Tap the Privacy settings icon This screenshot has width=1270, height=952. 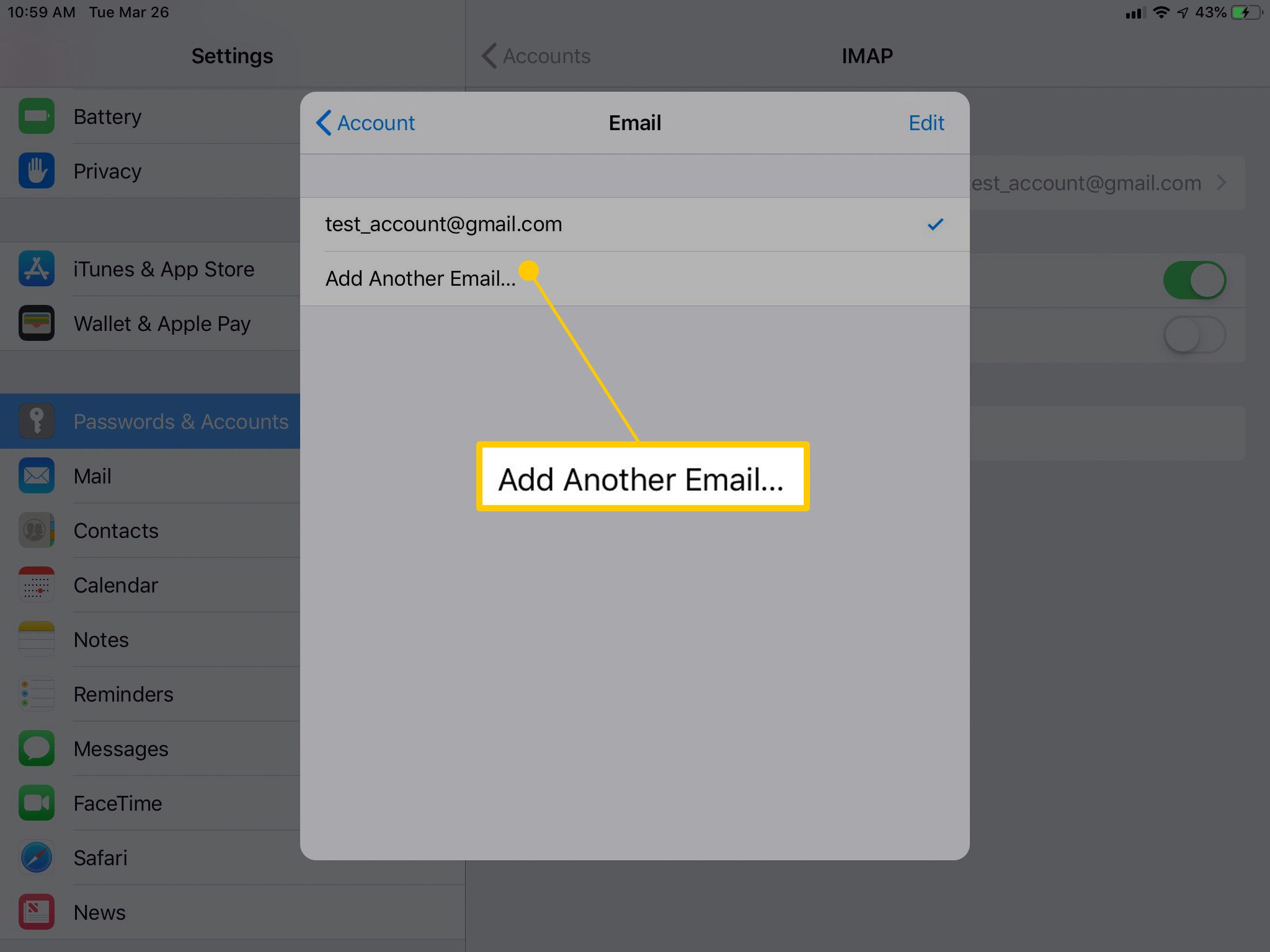click(x=36, y=170)
